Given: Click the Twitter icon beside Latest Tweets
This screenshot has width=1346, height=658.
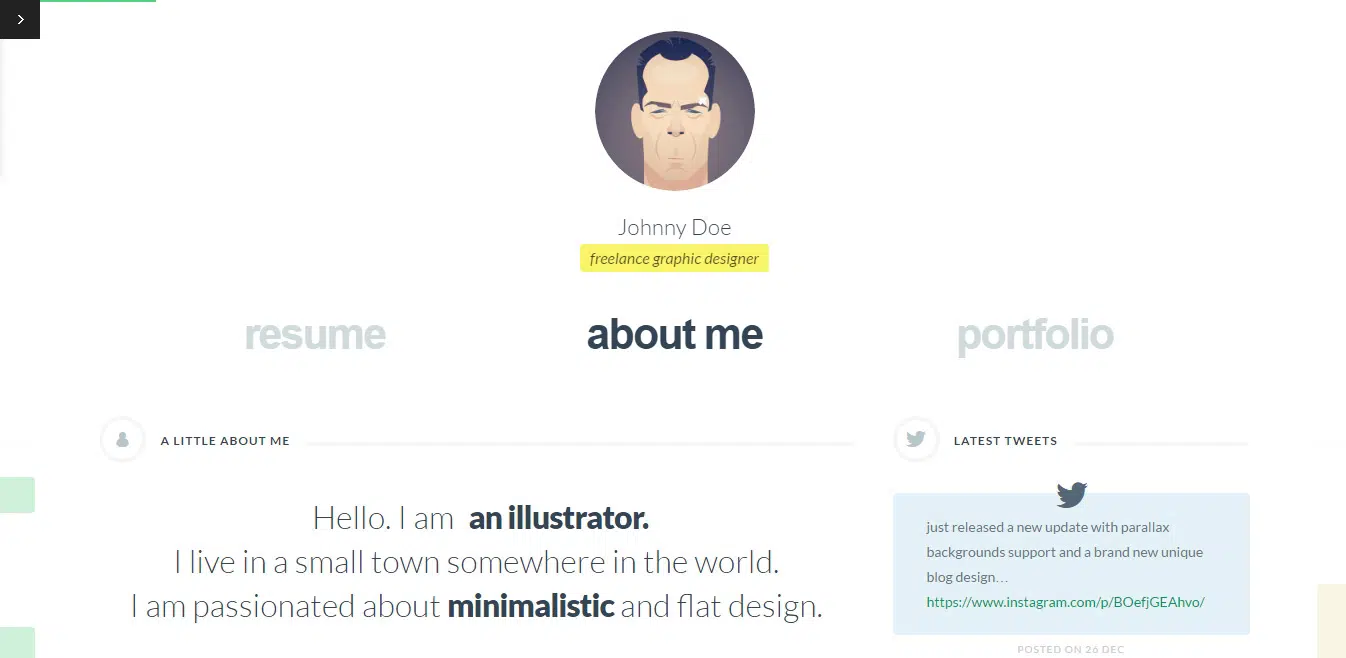Looking at the screenshot, I should pyautogui.click(x=916, y=439).
